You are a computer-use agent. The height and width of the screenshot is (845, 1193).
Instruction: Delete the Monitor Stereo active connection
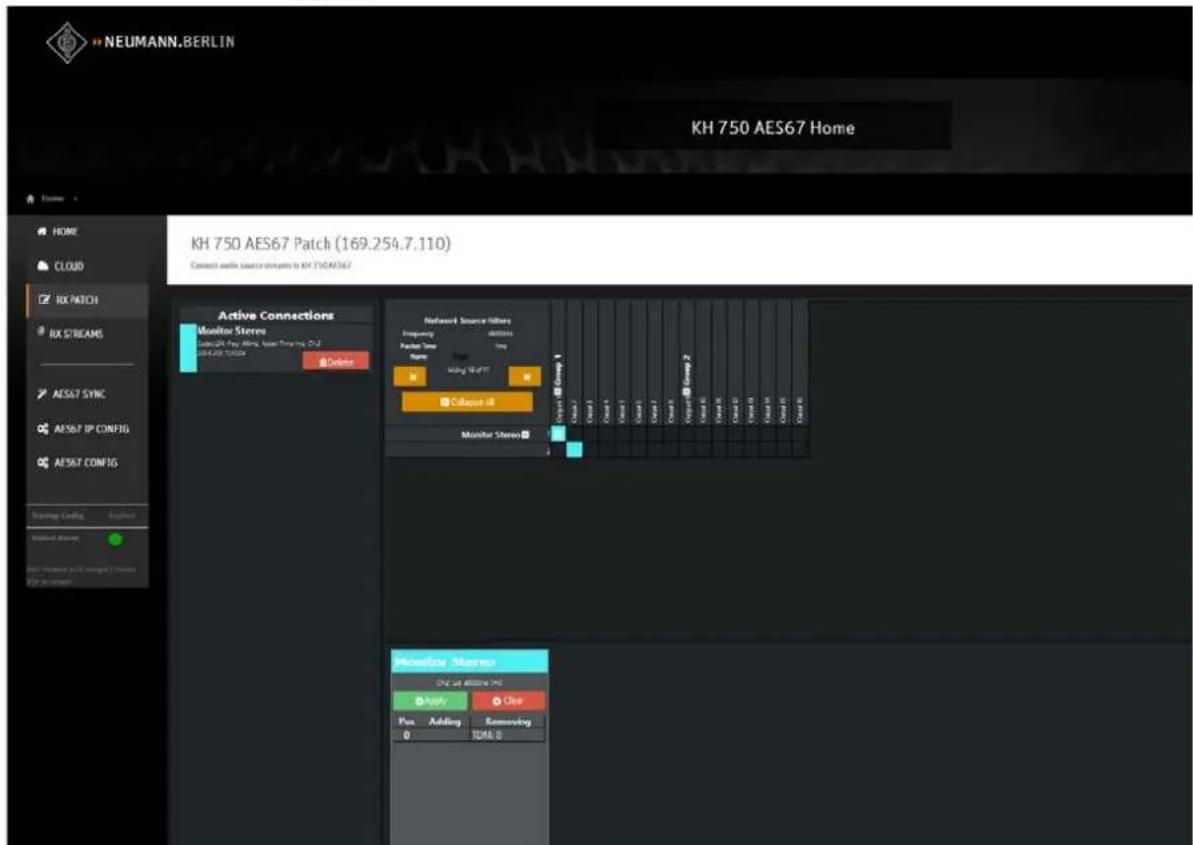(336, 361)
